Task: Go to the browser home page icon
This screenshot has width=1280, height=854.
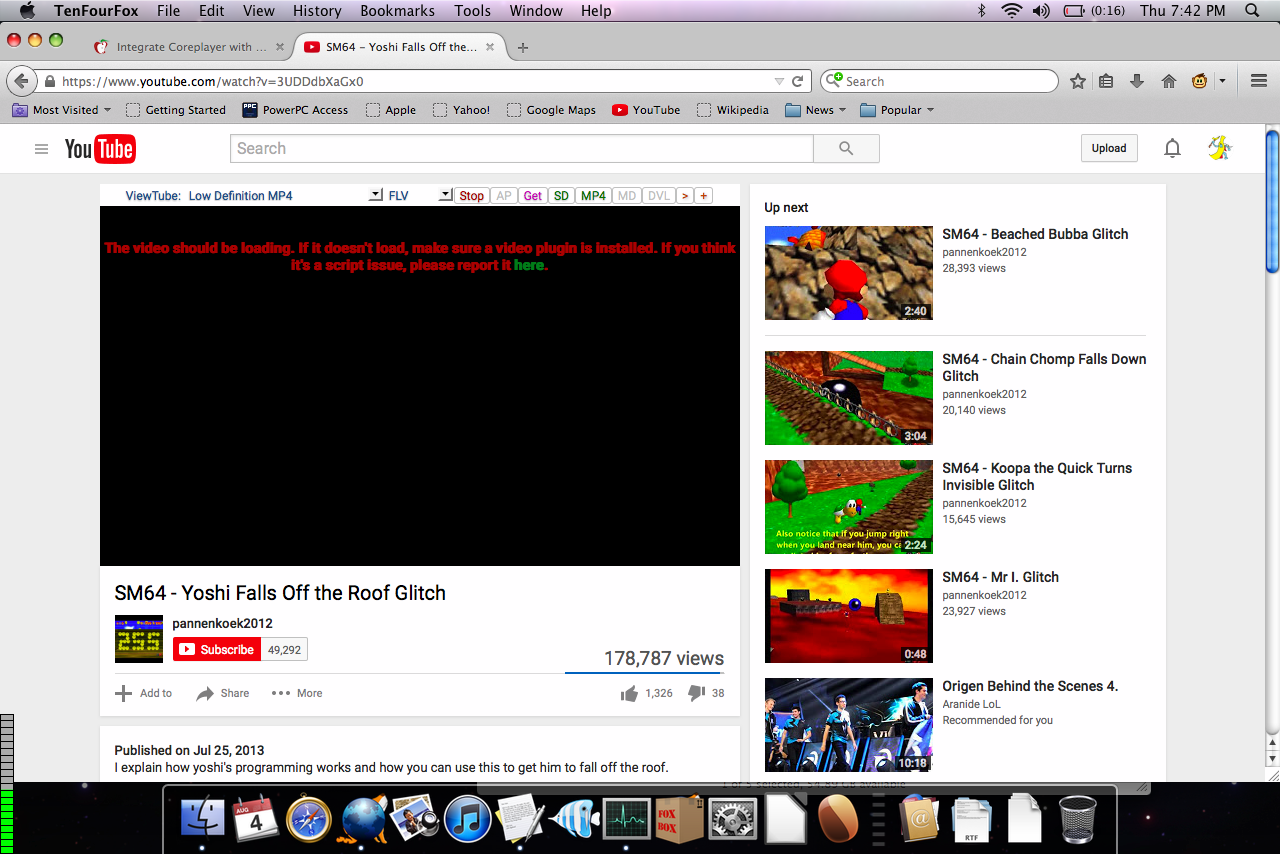Action: (1168, 81)
